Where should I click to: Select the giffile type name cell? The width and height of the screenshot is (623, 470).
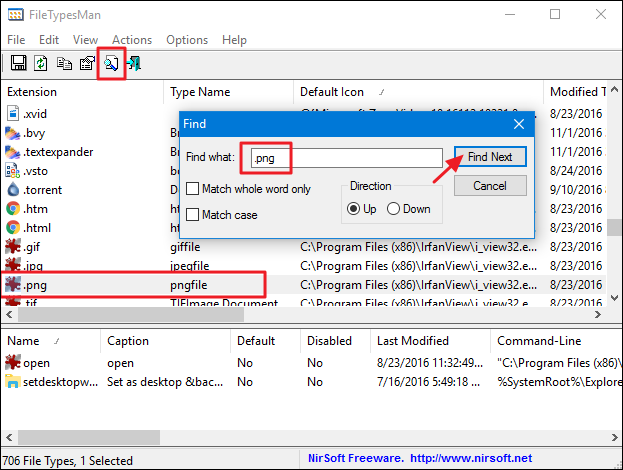click(185, 247)
